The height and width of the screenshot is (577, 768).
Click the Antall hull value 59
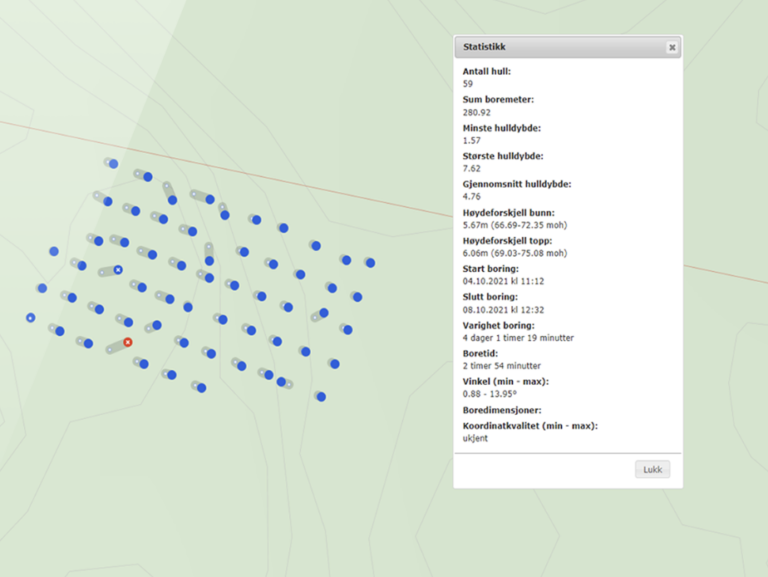468,84
